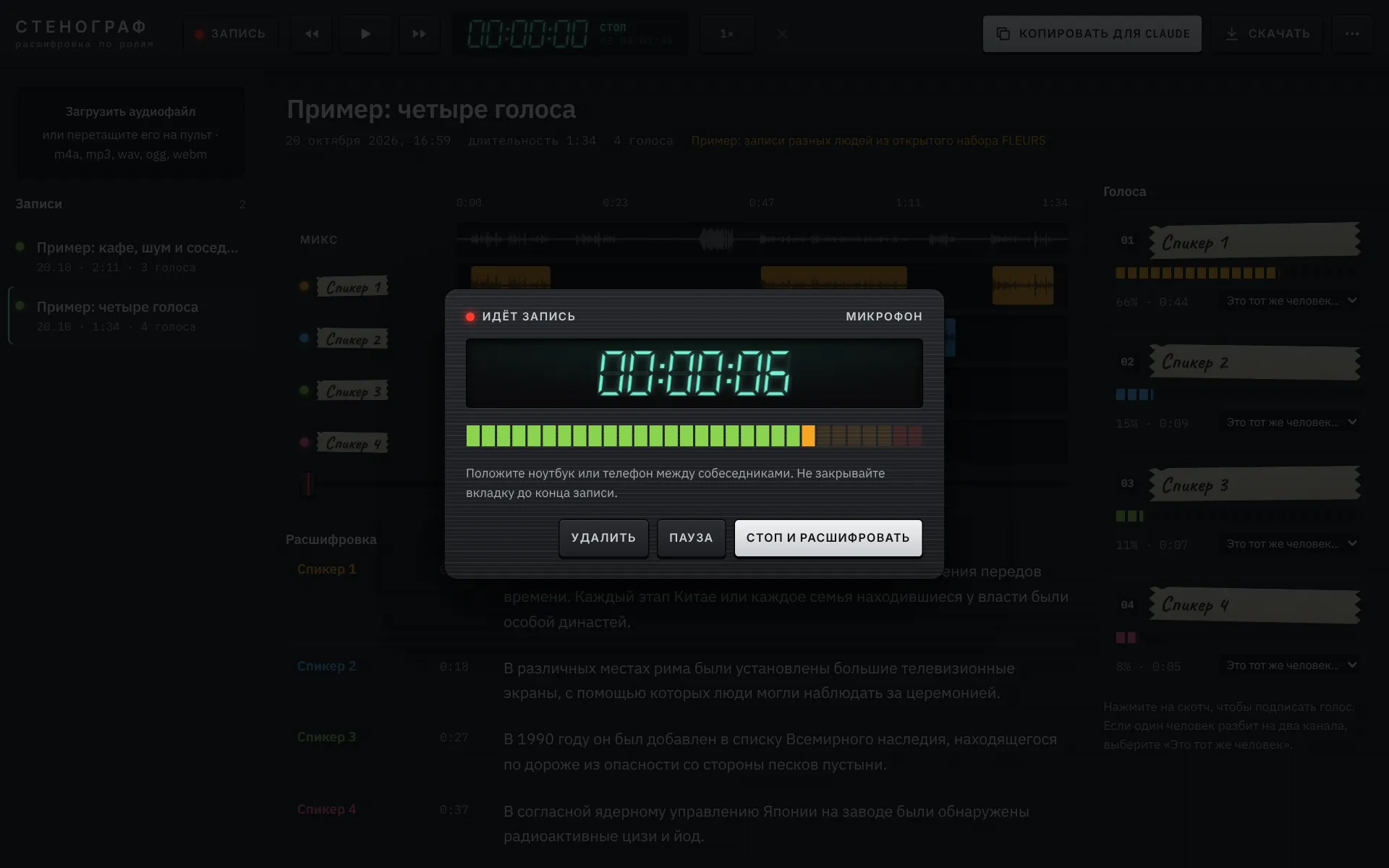
Task: Select recording Пример: четыре голоса in sidebar
Action: tap(129, 315)
